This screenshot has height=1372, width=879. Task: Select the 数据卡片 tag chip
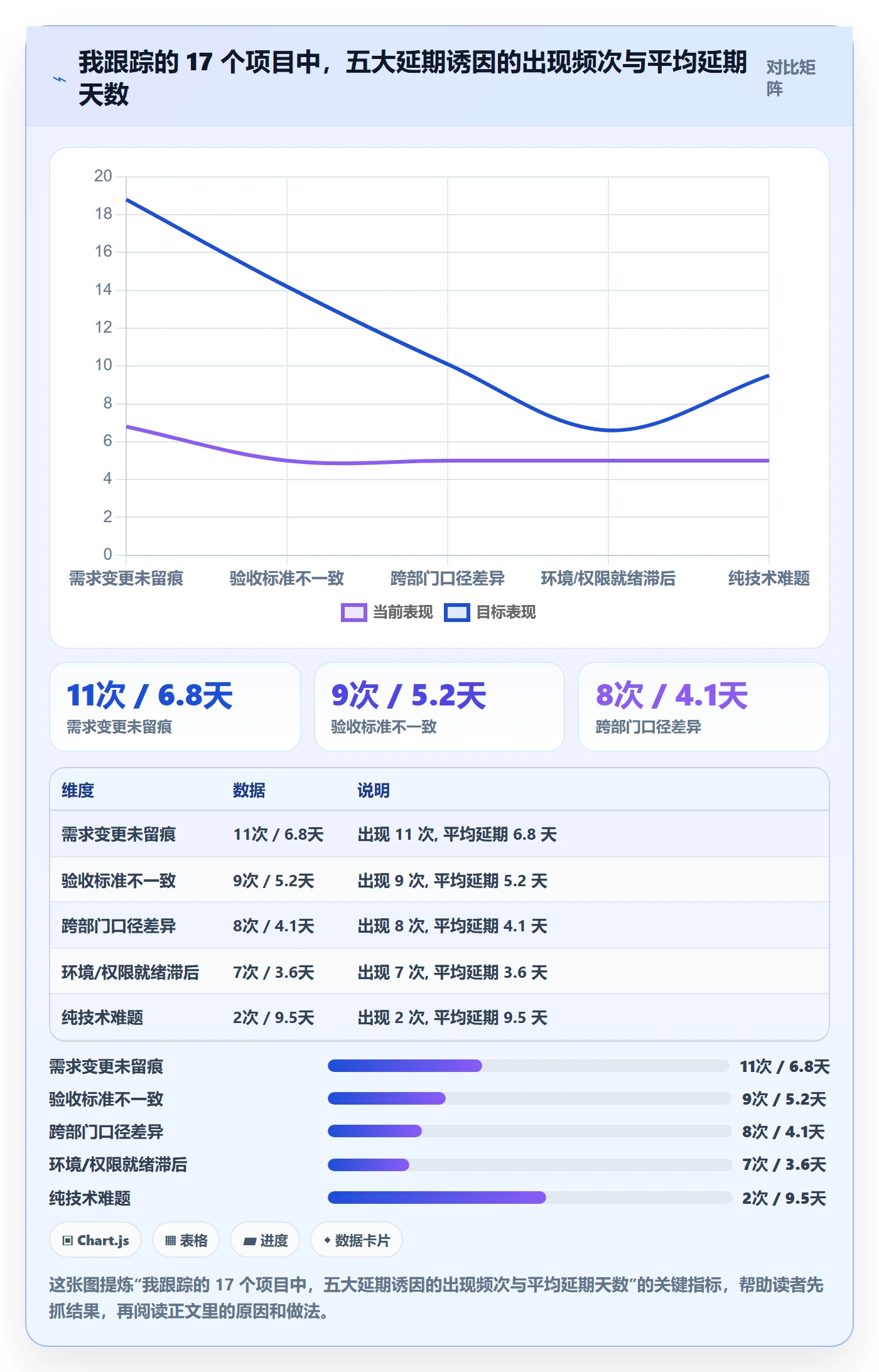(357, 1240)
